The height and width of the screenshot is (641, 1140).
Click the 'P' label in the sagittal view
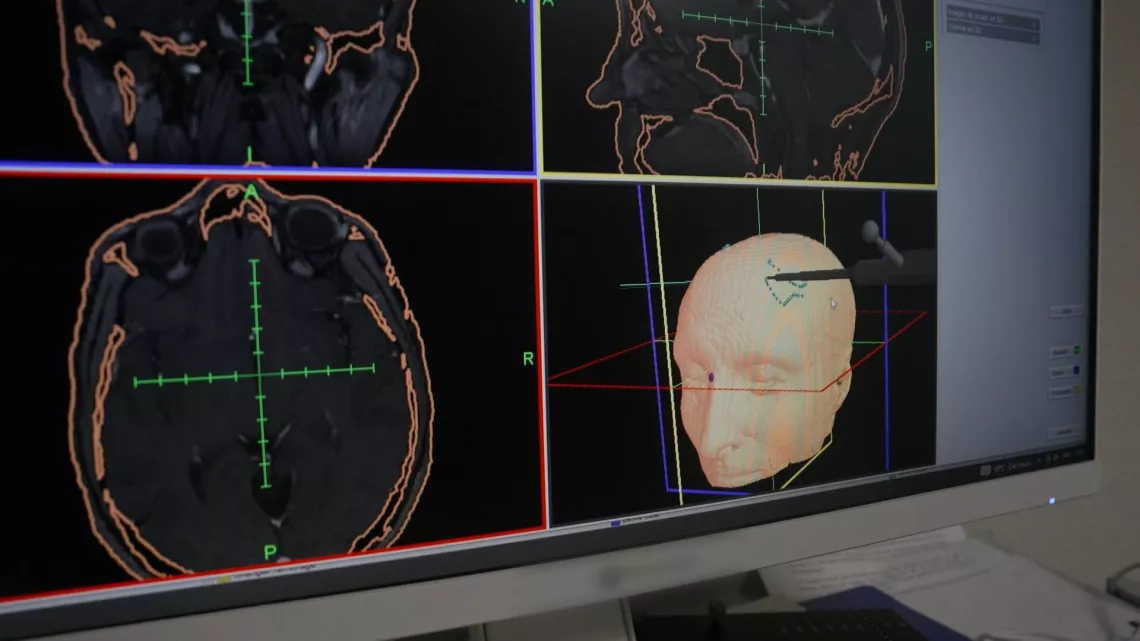928,47
